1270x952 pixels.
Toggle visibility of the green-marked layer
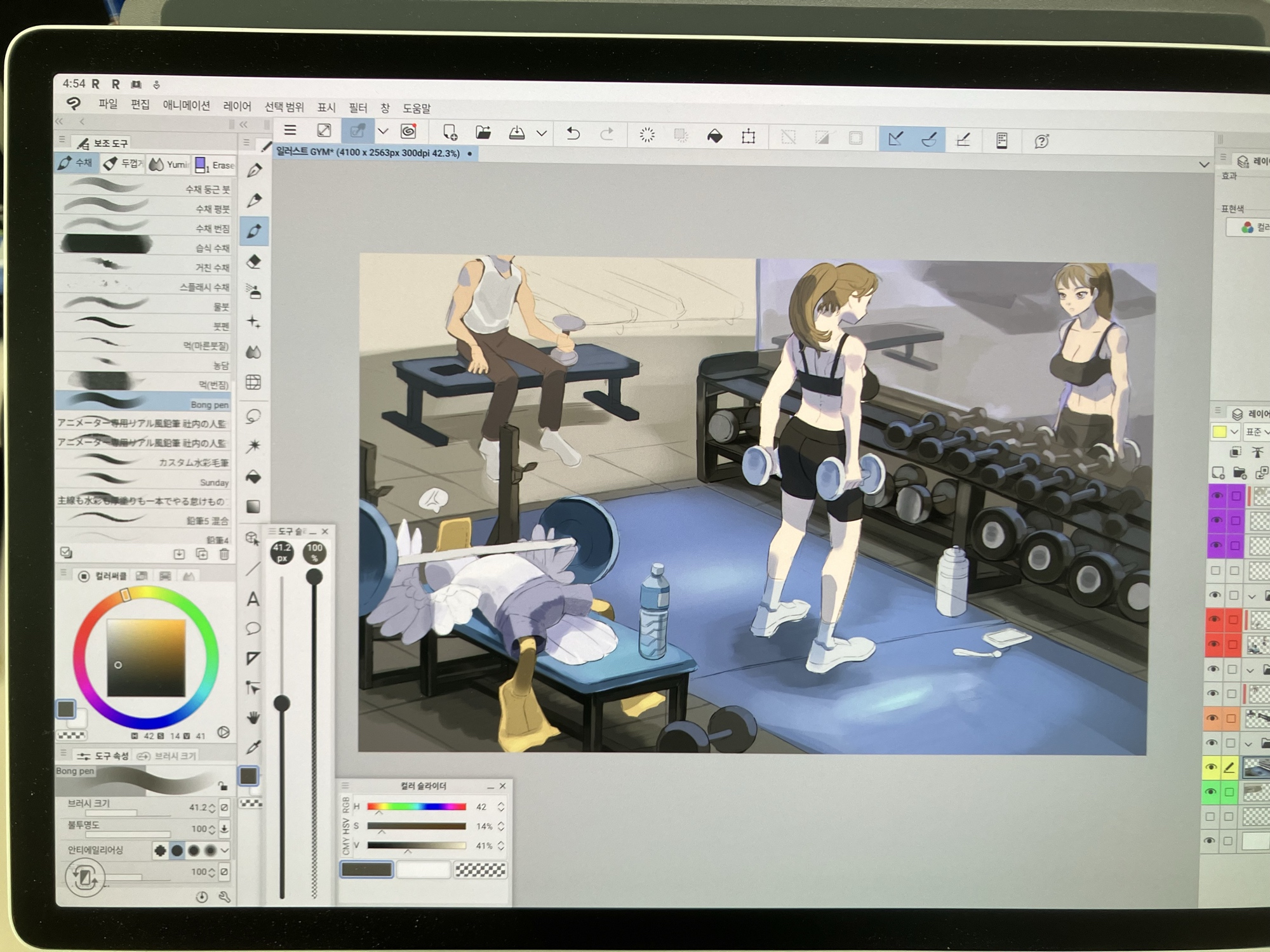(1211, 791)
